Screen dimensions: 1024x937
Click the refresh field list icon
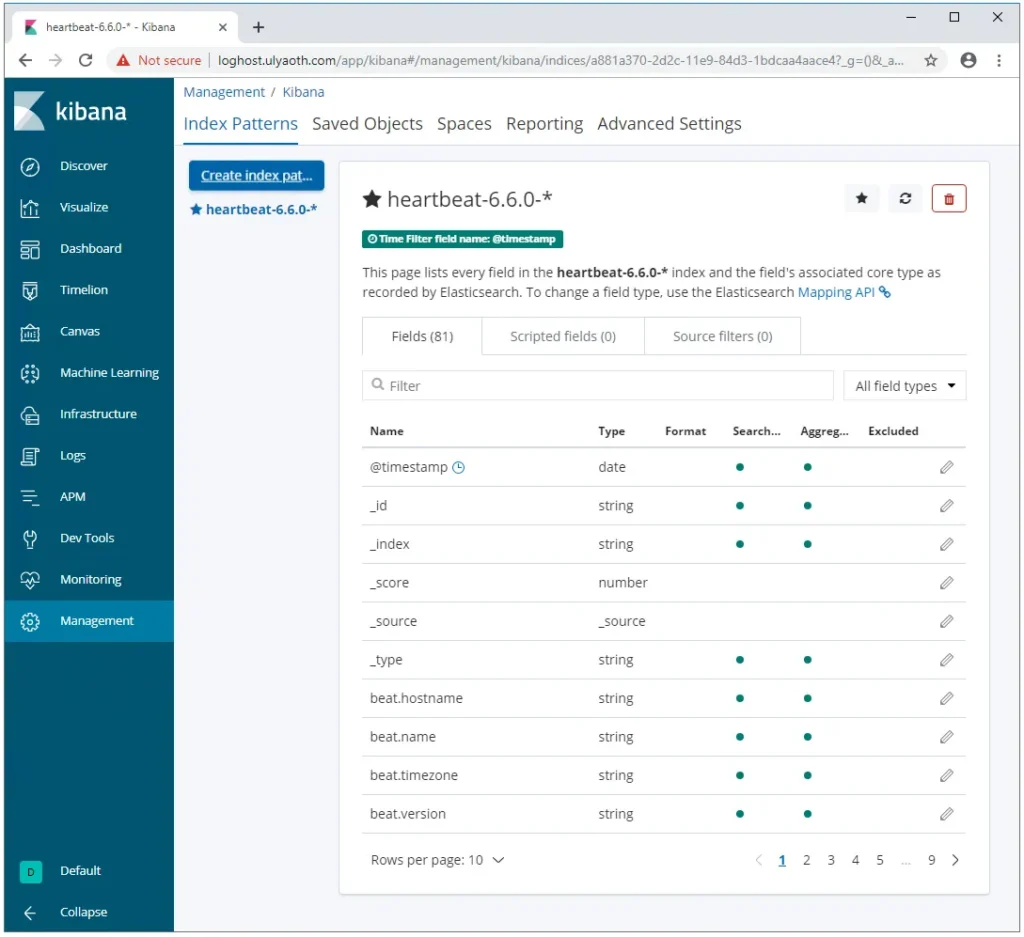905,199
